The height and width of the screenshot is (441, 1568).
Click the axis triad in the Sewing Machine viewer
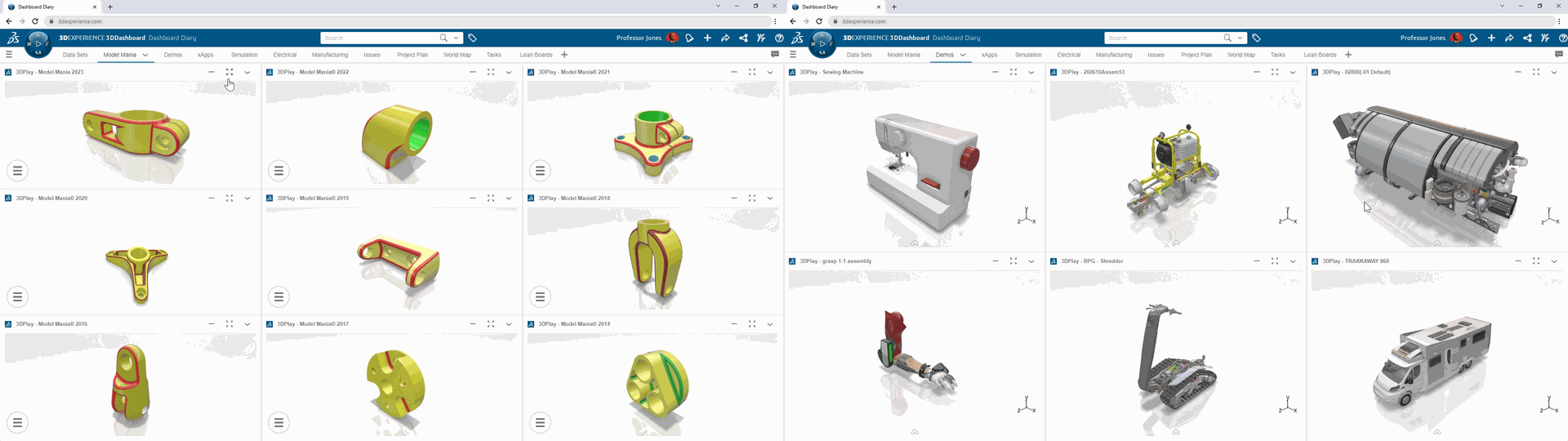pyautogui.click(x=1027, y=216)
